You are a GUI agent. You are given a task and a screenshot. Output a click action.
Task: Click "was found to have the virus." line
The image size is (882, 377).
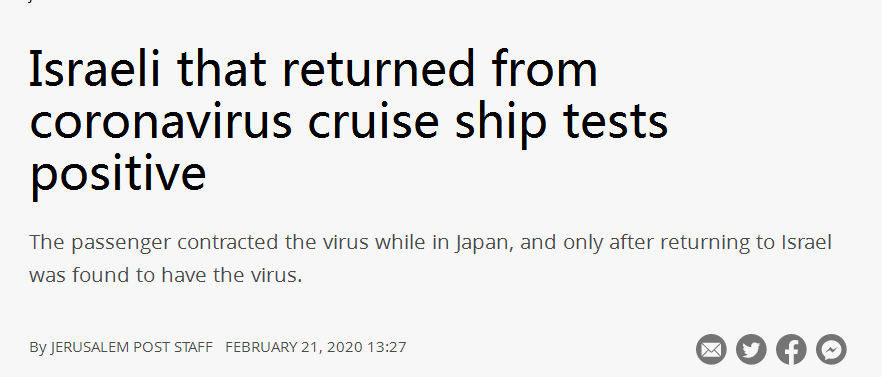(x=166, y=275)
